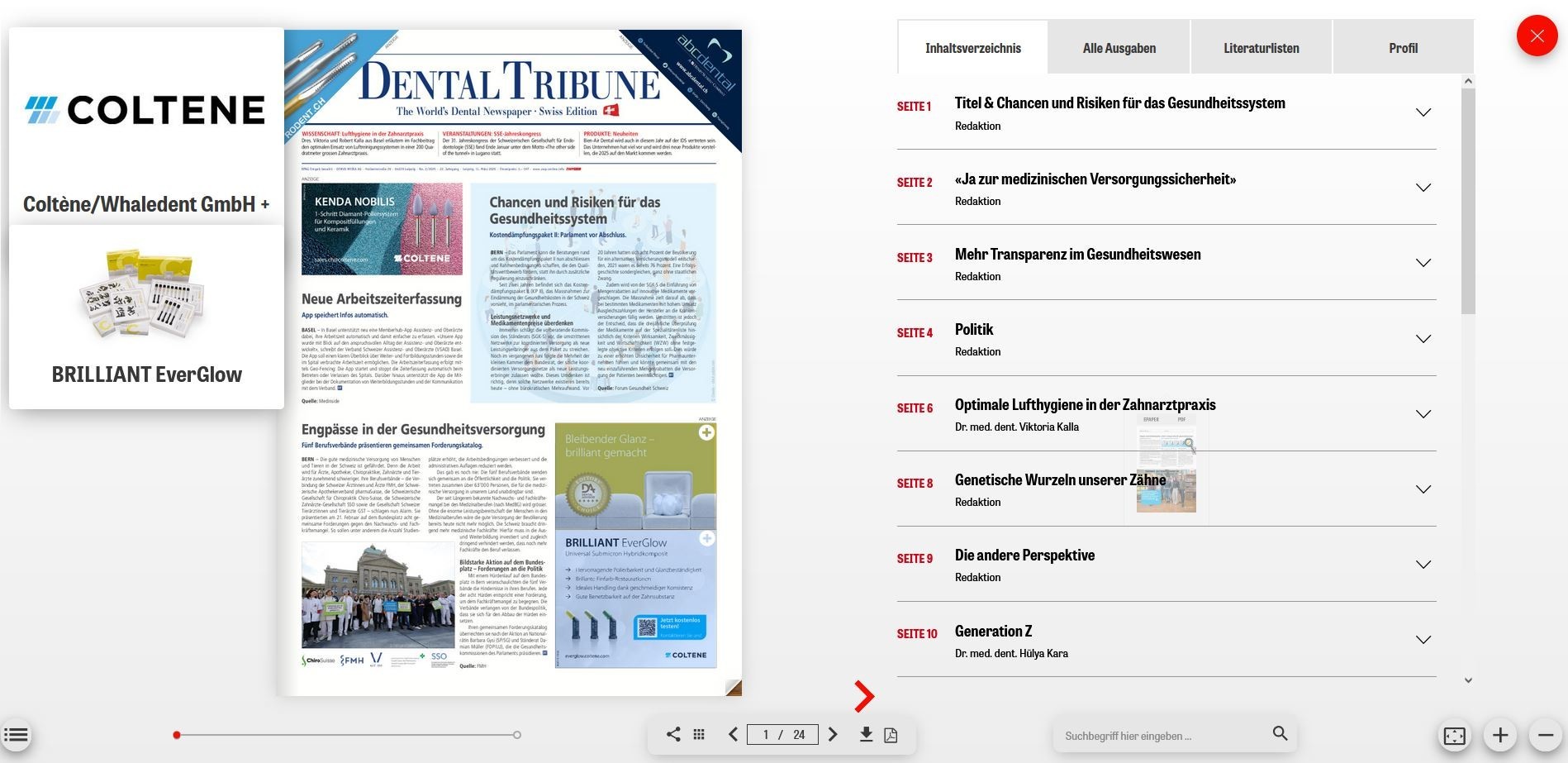Click the page number input field
The height and width of the screenshot is (763, 1568).
coord(782,734)
